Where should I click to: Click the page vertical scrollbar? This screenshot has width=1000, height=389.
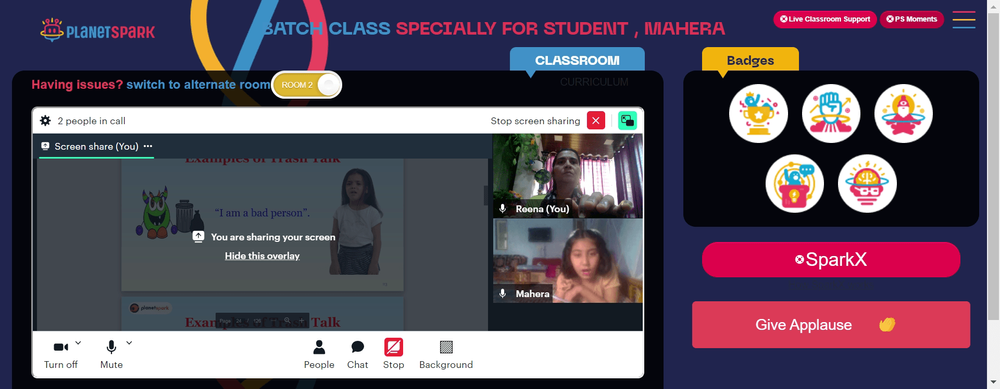pyautogui.click(x=994, y=167)
